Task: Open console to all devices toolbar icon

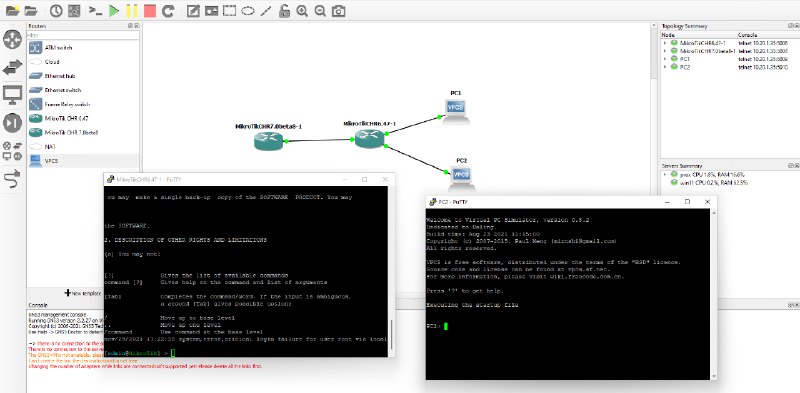Action: (x=95, y=10)
